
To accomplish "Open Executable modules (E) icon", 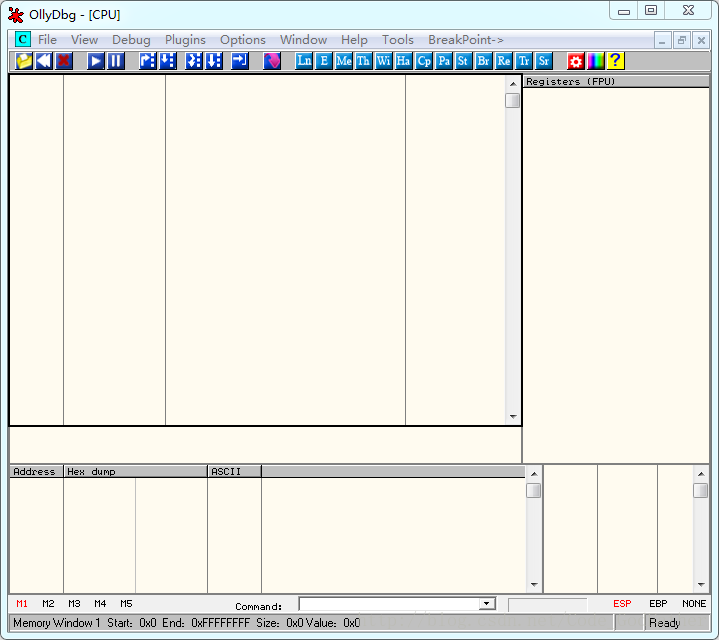I will (324, 61).
